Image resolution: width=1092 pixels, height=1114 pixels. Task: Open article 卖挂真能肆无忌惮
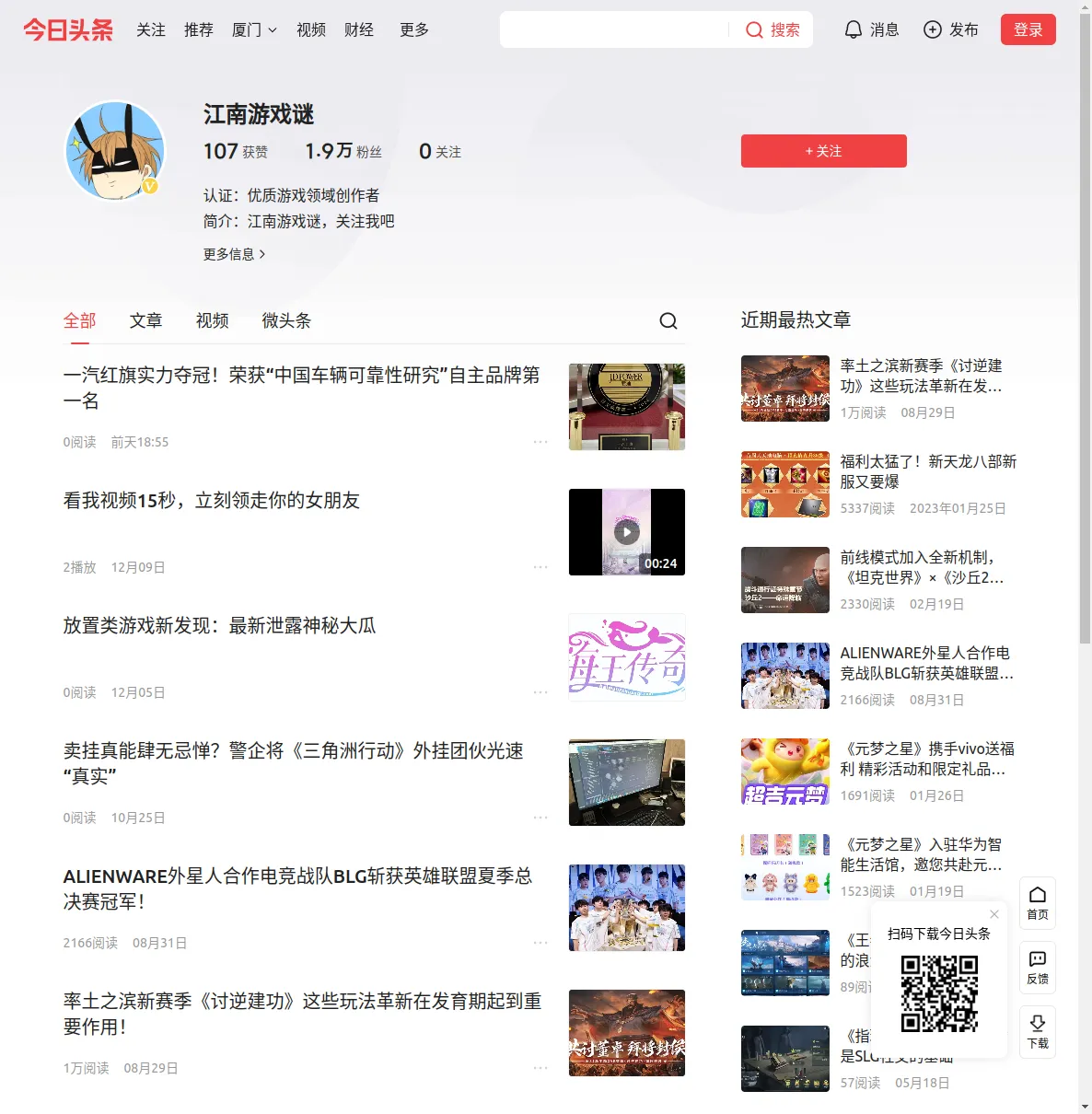293,763
